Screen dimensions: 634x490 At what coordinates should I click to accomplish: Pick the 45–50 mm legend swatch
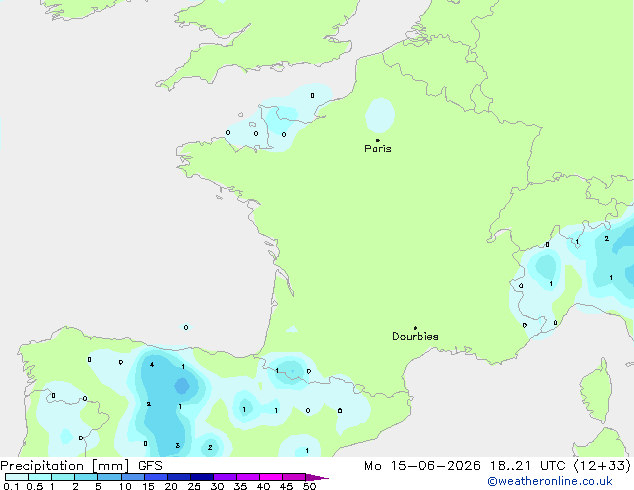coord(294,477)
